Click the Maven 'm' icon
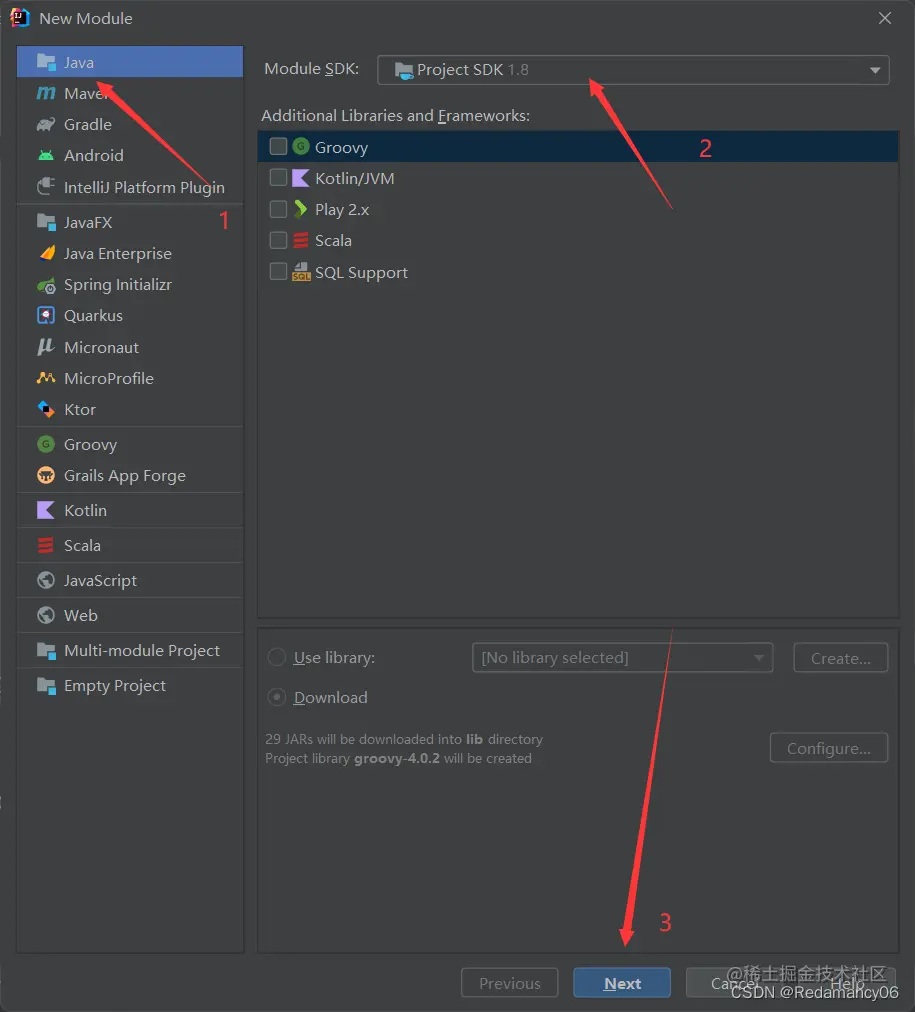The image size is (915, 1012). click(46, 94)
